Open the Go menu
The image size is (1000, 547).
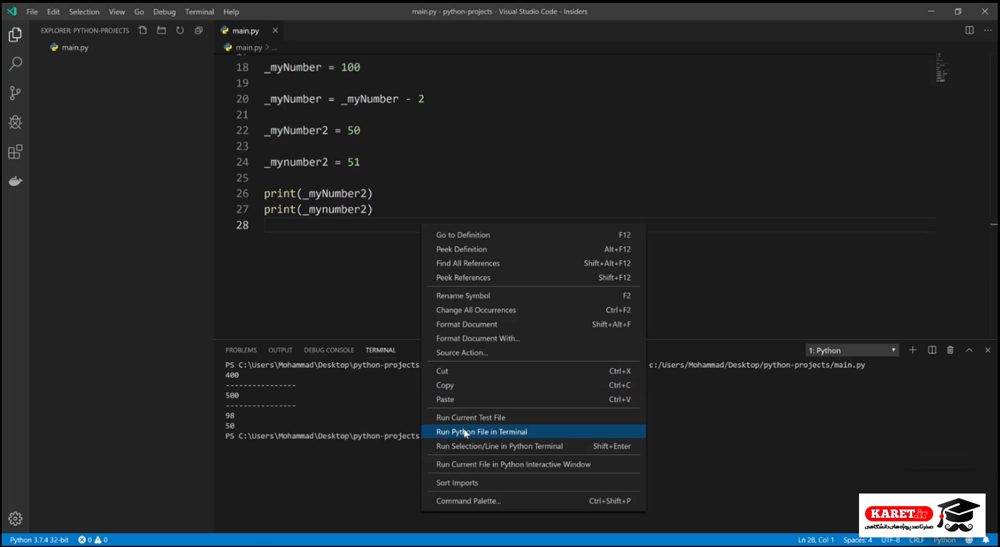point(139,11)
